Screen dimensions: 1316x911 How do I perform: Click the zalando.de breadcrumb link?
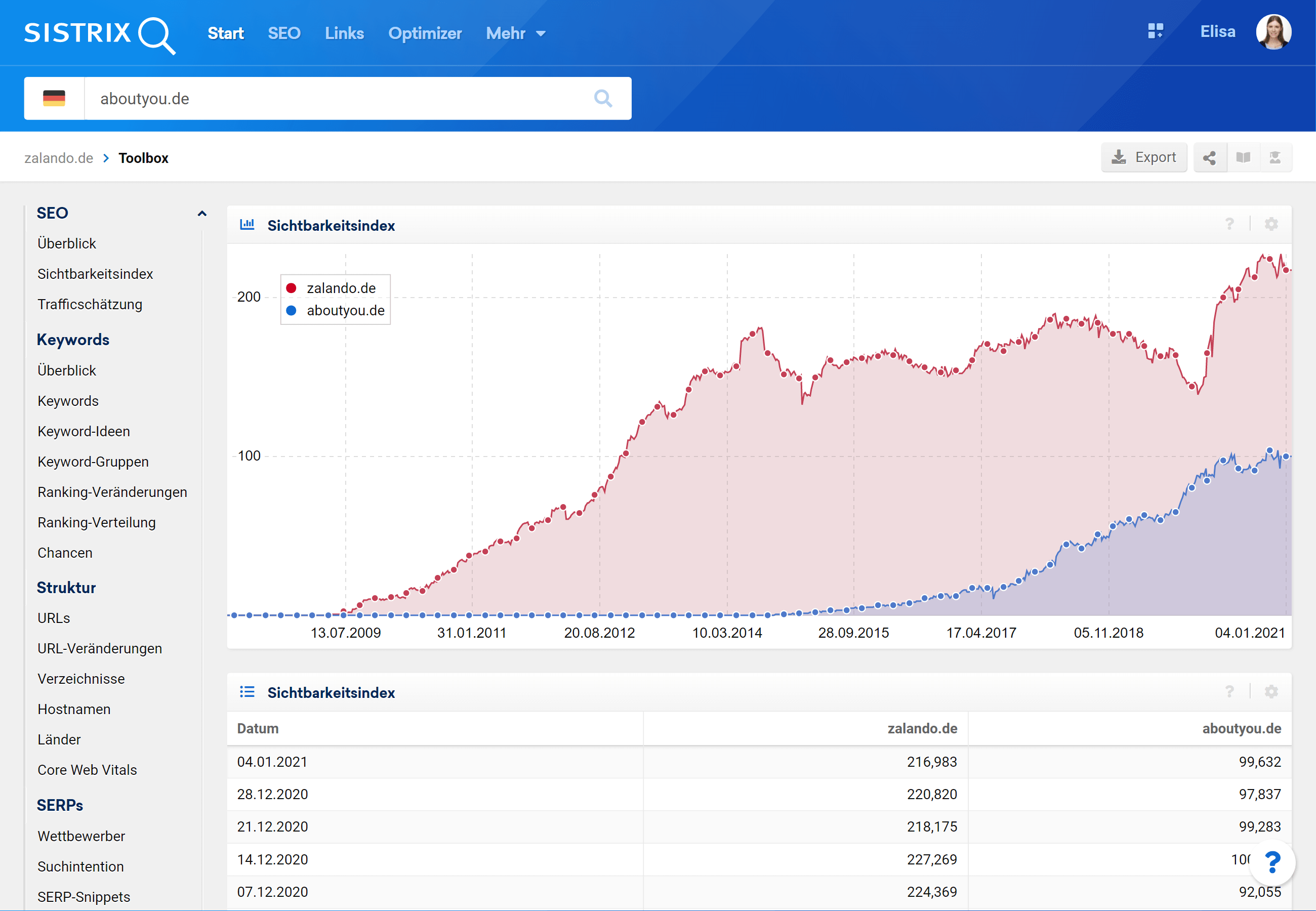tap(59, 158)
